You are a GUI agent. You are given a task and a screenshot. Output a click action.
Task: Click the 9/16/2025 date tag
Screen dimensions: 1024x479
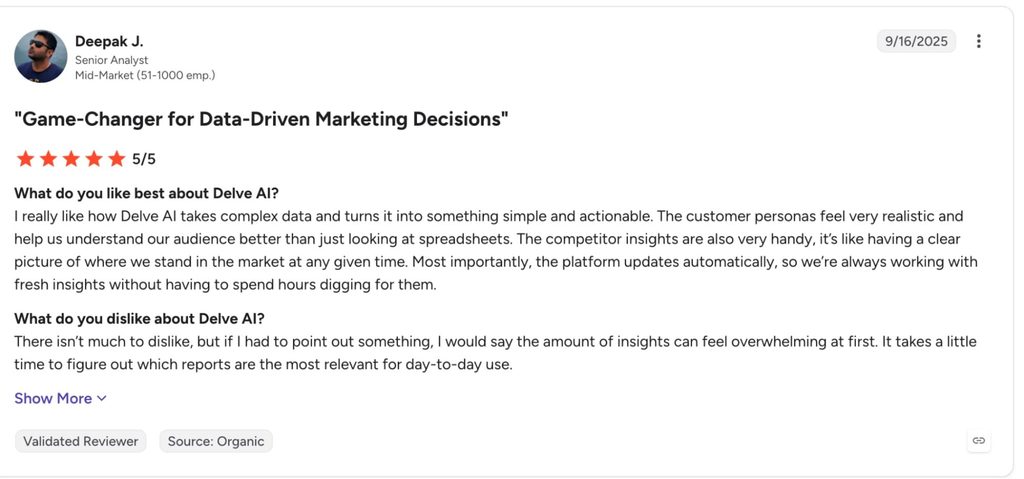[916, 41]
